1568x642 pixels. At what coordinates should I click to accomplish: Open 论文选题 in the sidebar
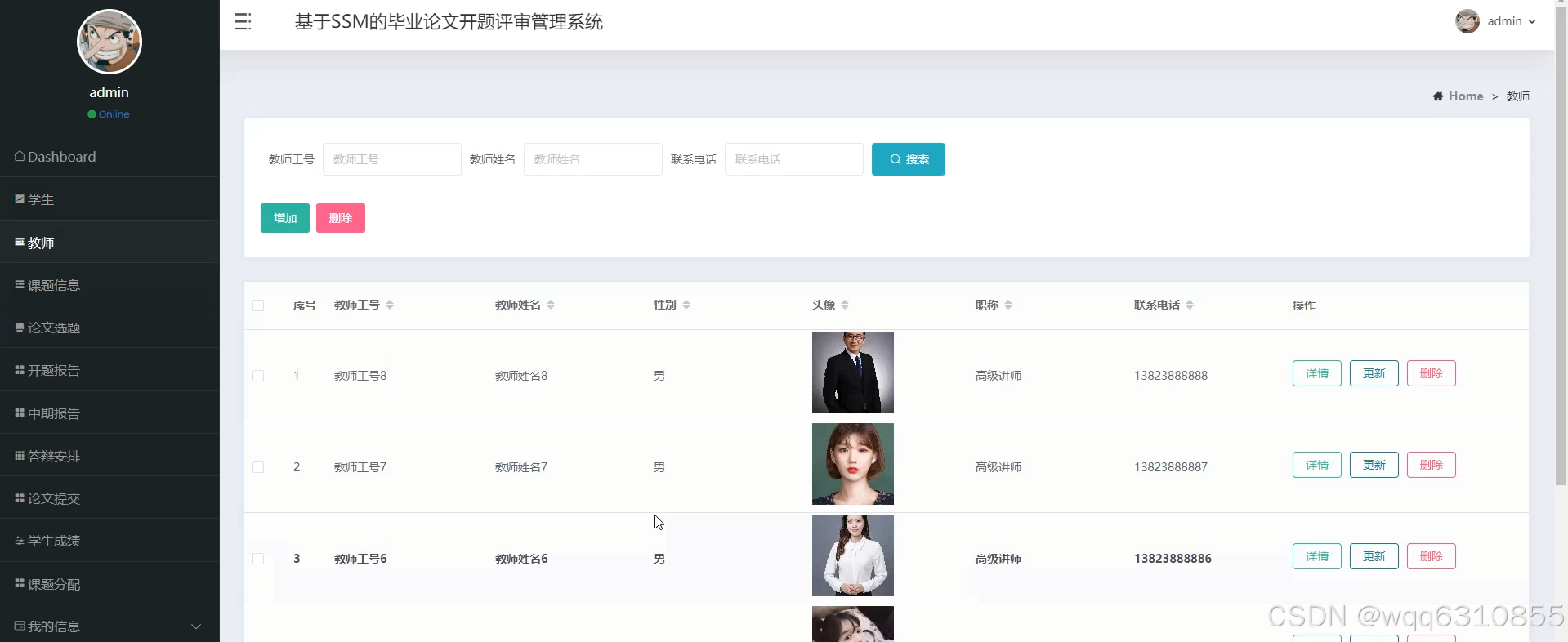click(x=109, y=328)
